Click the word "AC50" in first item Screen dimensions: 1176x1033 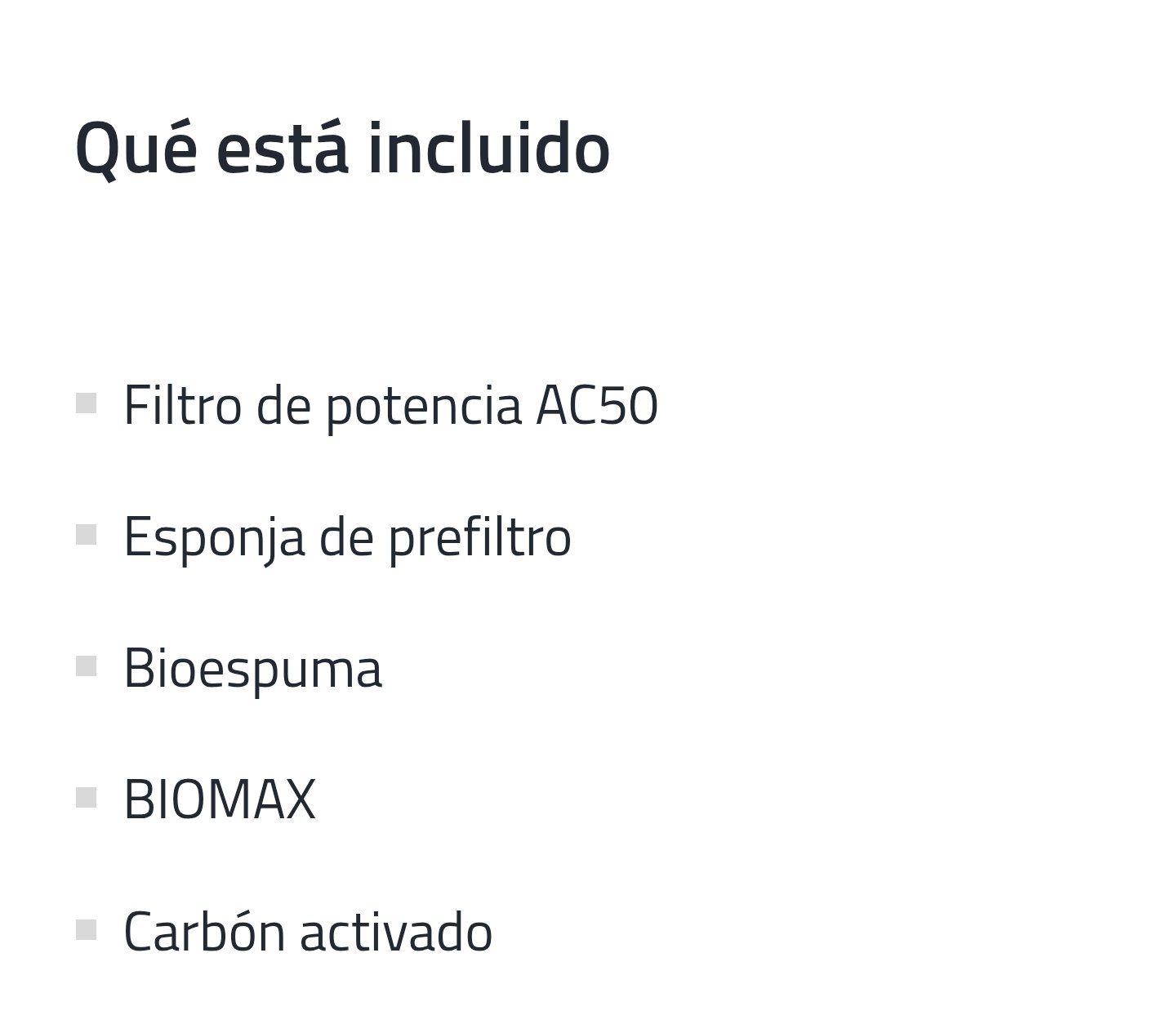[597, 406]
